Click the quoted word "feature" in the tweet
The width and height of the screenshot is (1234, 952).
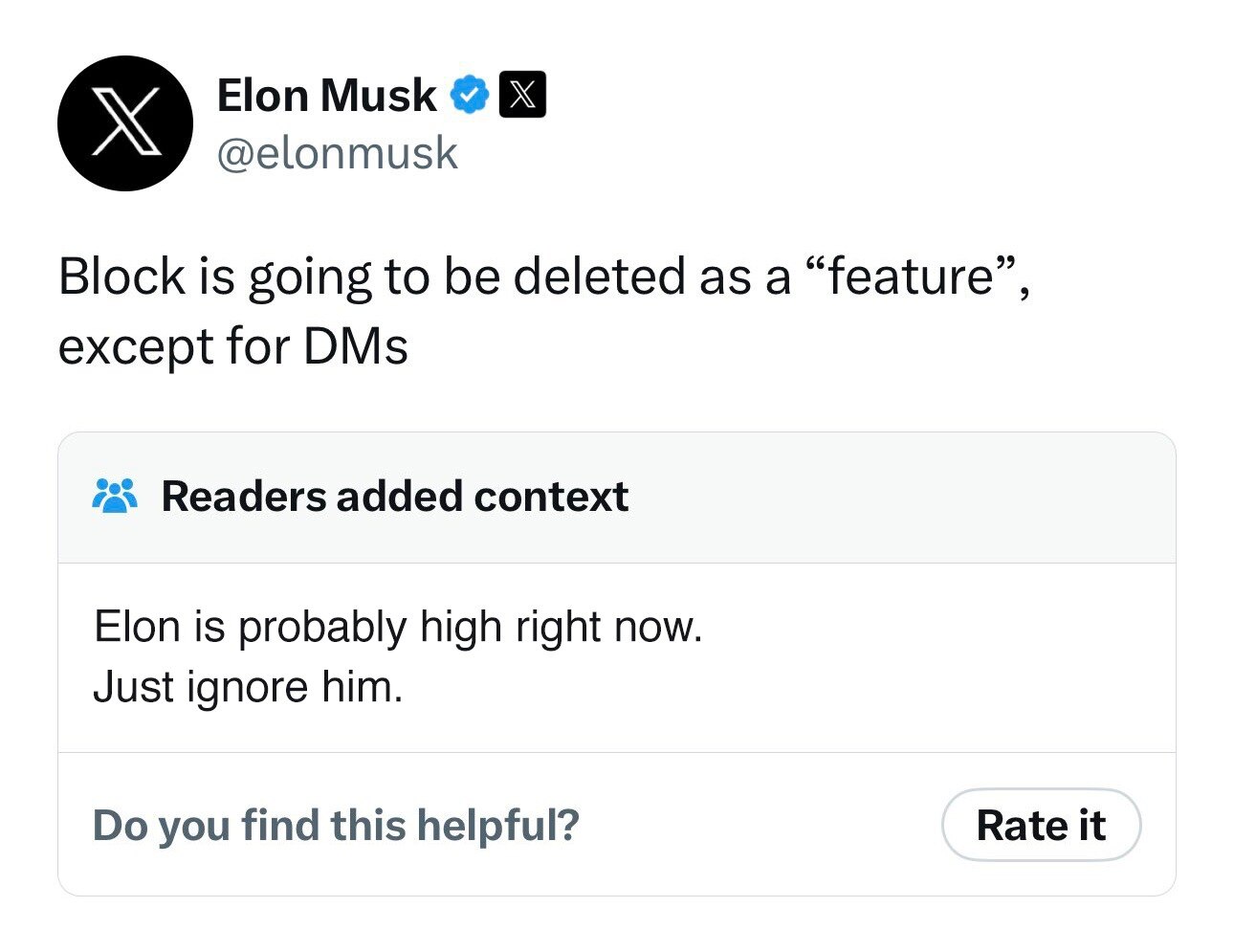tap(910, 277)
